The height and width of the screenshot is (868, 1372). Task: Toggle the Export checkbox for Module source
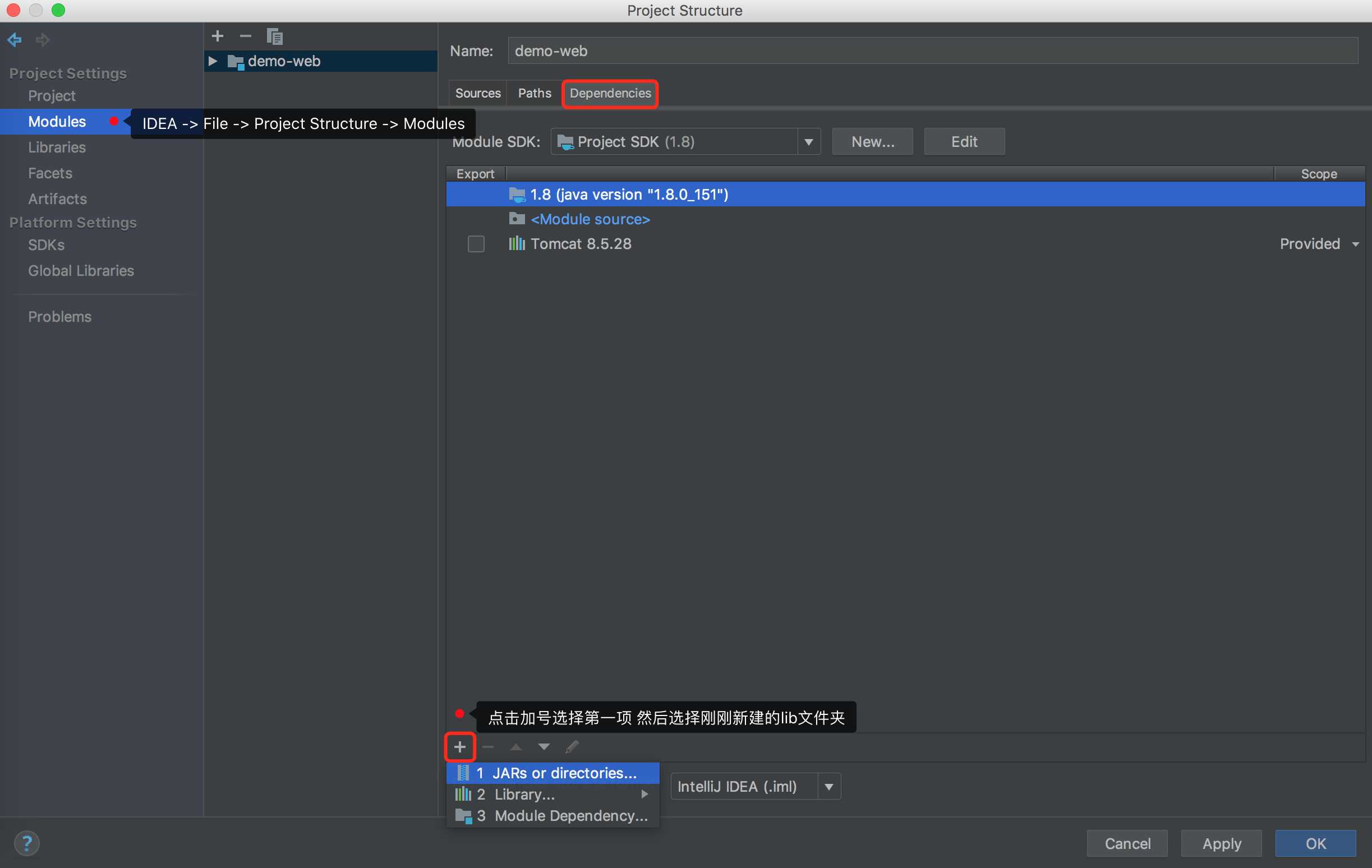475,218
